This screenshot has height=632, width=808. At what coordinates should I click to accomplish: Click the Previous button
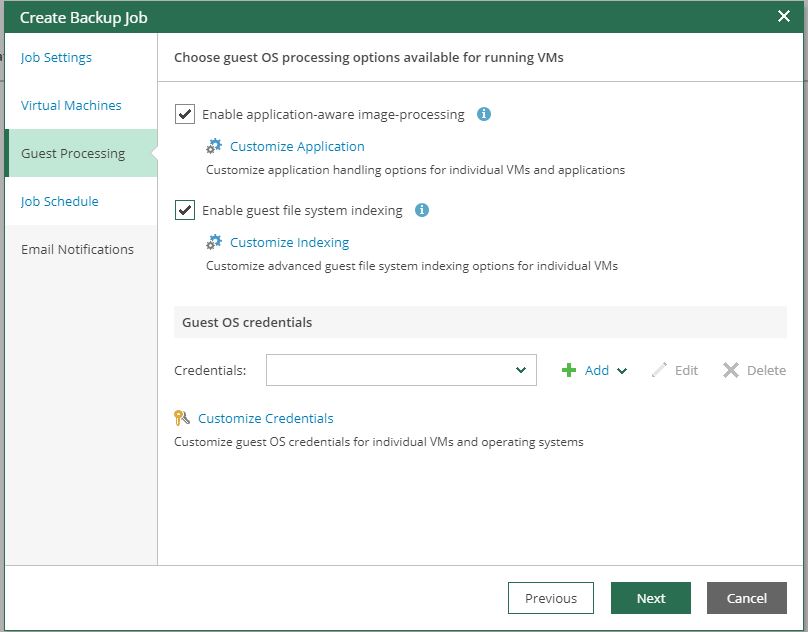point(551,598)
